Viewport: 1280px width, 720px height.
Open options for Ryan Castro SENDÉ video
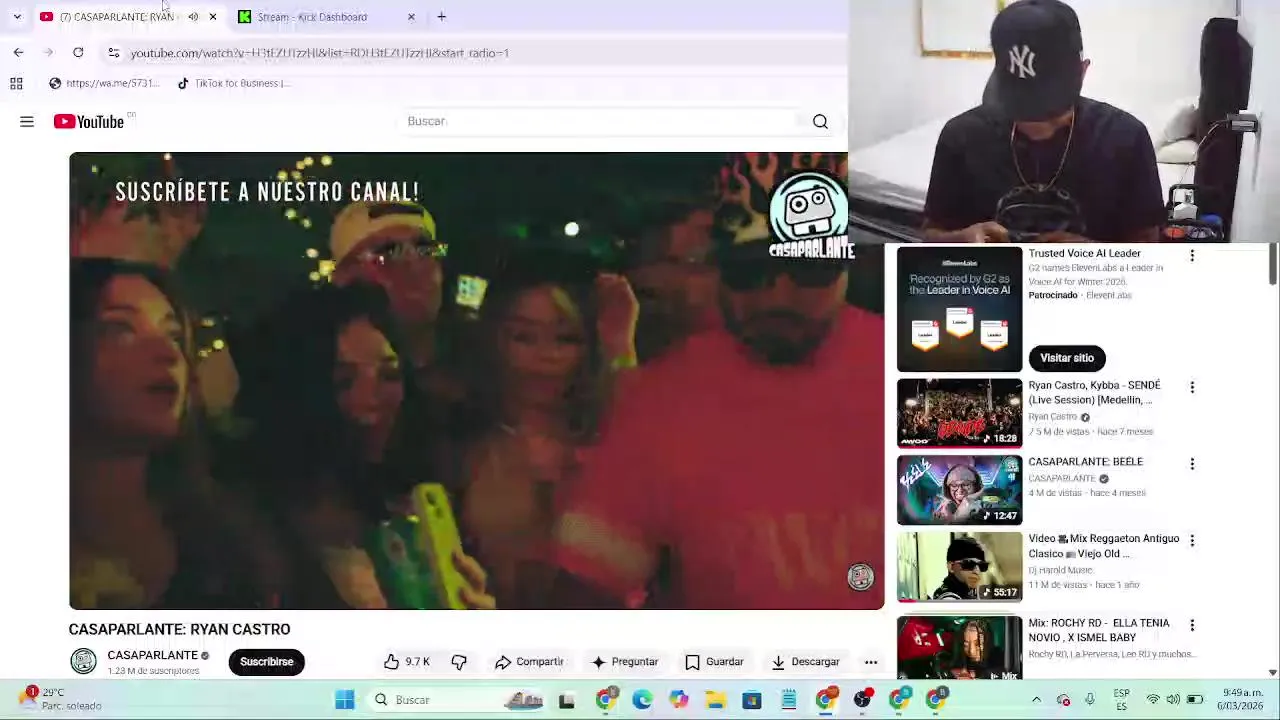1192,387
